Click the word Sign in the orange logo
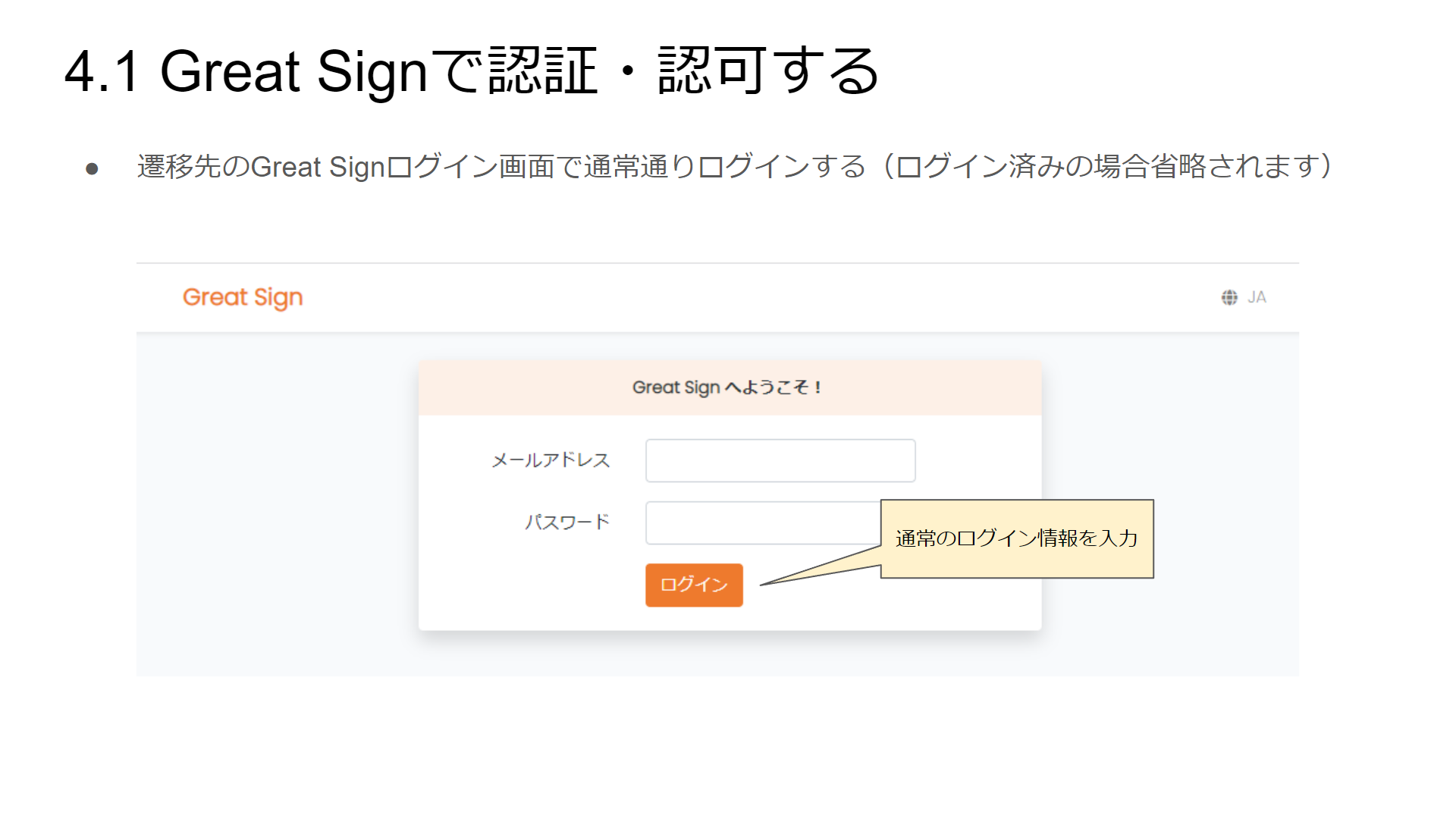The image size is (1456, 819). (278, 299)
